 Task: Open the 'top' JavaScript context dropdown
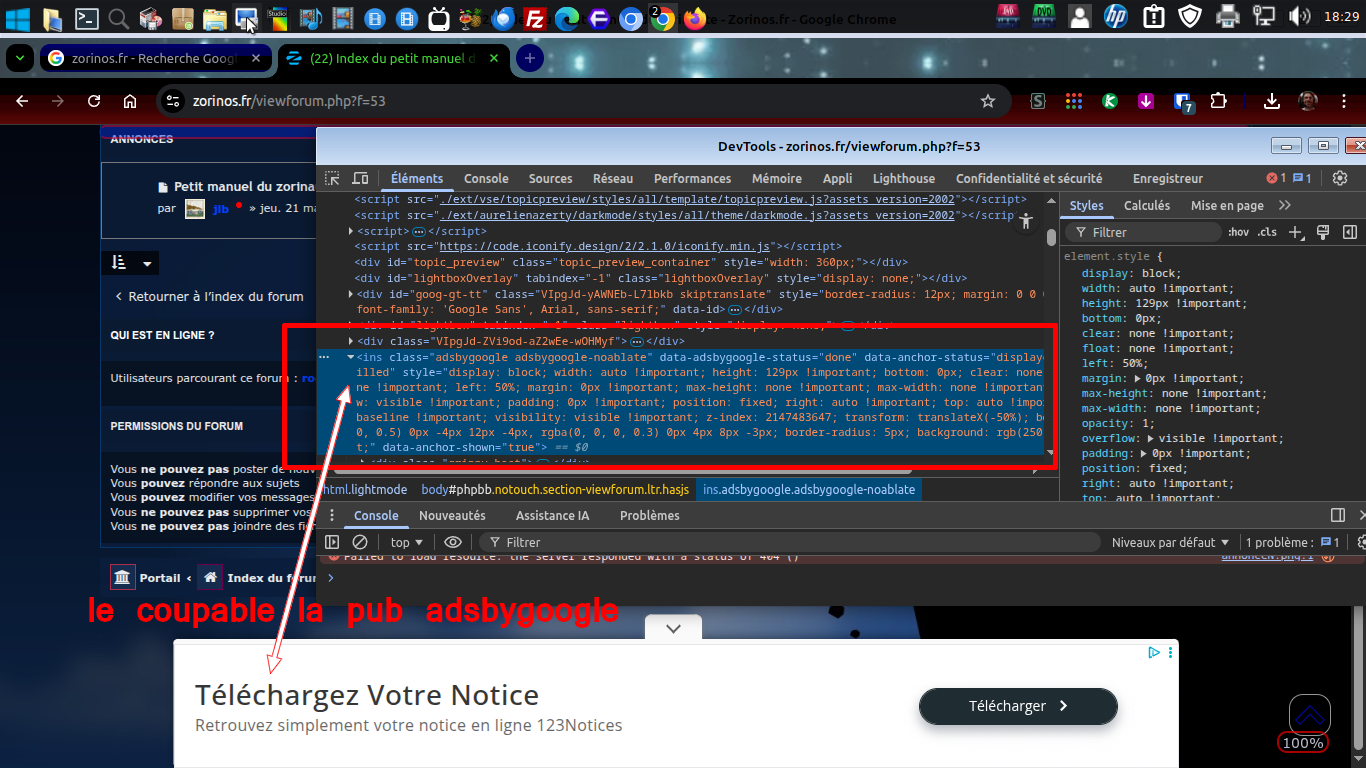(x=406, y=542)
